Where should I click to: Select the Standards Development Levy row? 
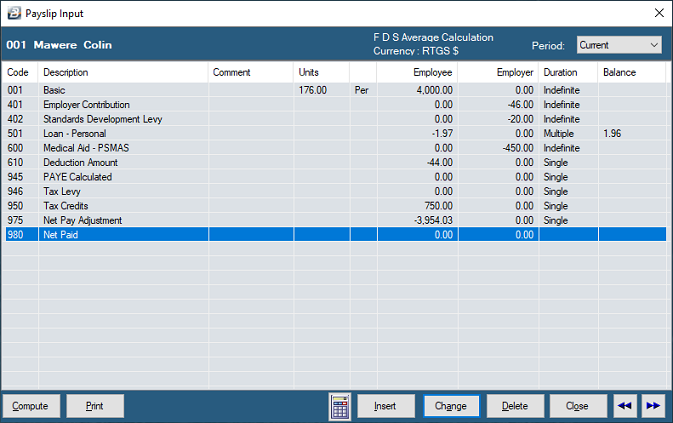[336, 119]
